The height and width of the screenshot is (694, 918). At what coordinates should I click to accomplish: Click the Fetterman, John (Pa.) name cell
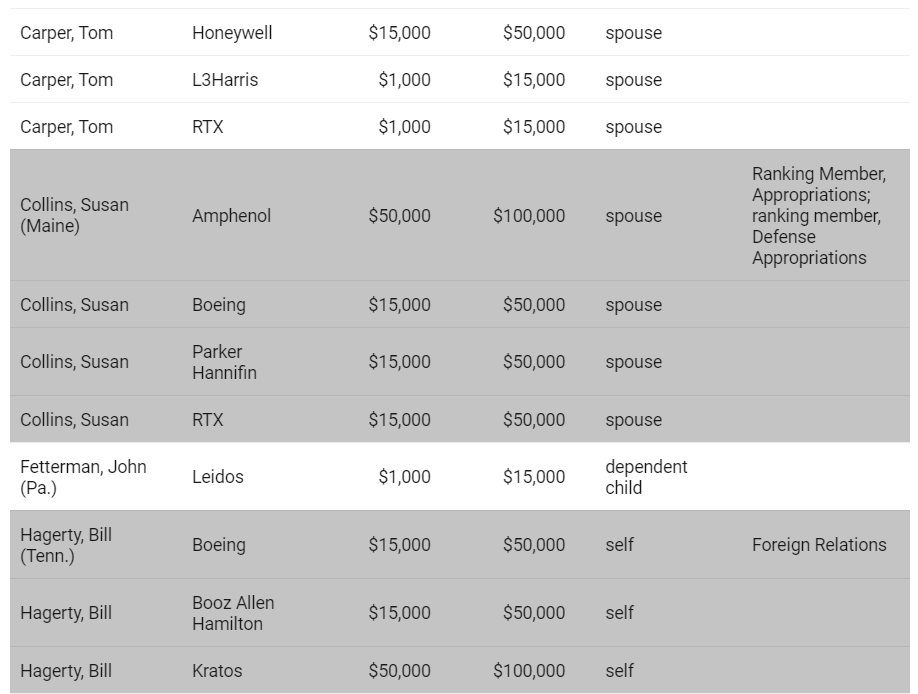[x=83, y=477]
